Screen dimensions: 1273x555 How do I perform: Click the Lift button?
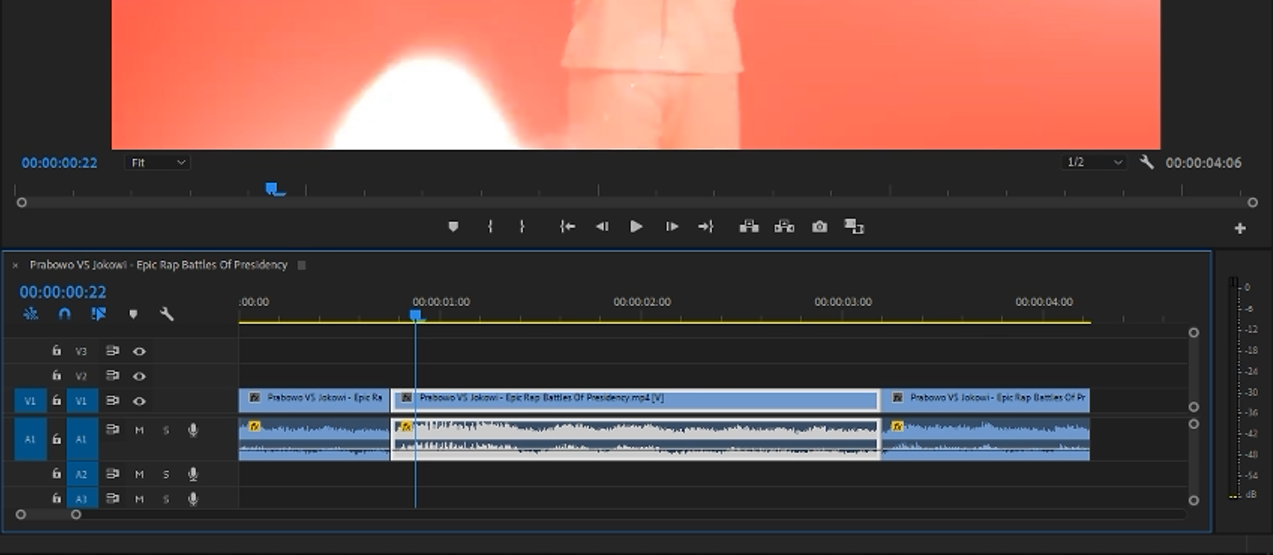pyautogui.click(x=749, y=227)
